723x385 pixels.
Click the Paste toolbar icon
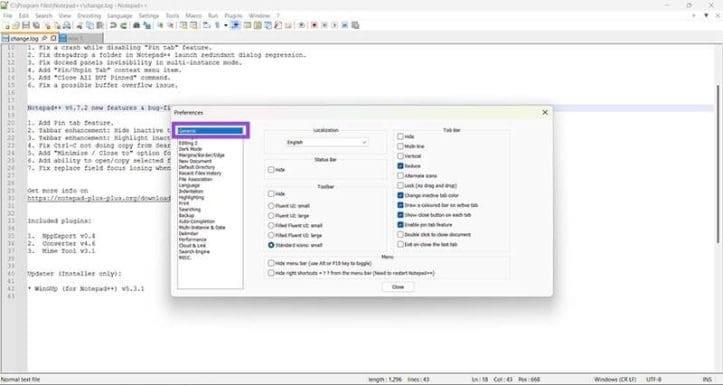pyautogui.click(x=100, y=25)
